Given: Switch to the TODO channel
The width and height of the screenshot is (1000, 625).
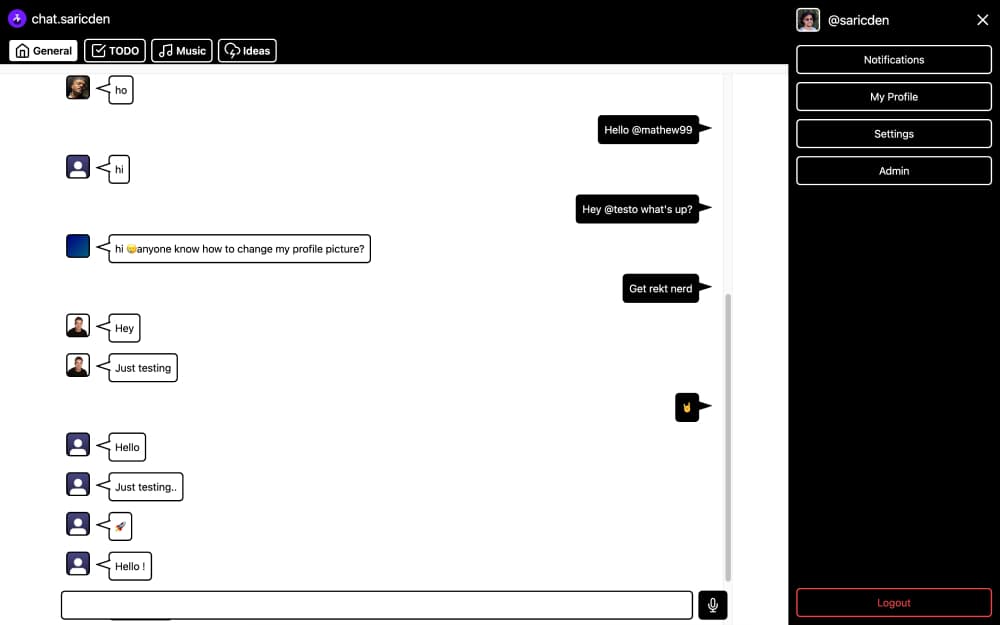Looking at the screenshot, I should pos(114,50).
